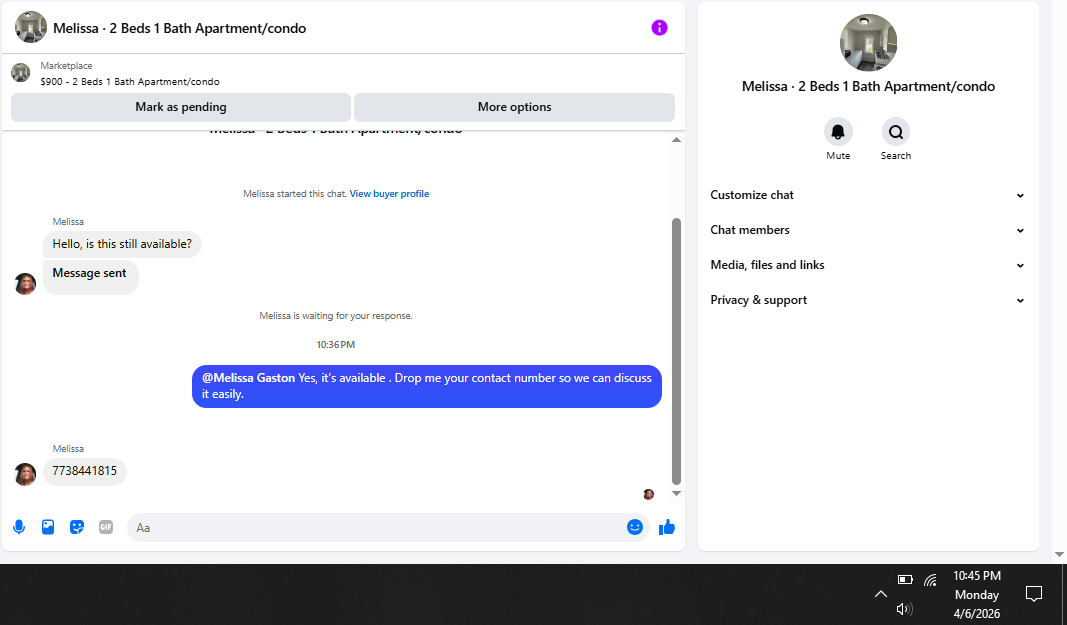Mark the listing as pending
This screenshot has height=625, width=1067.
181,107
